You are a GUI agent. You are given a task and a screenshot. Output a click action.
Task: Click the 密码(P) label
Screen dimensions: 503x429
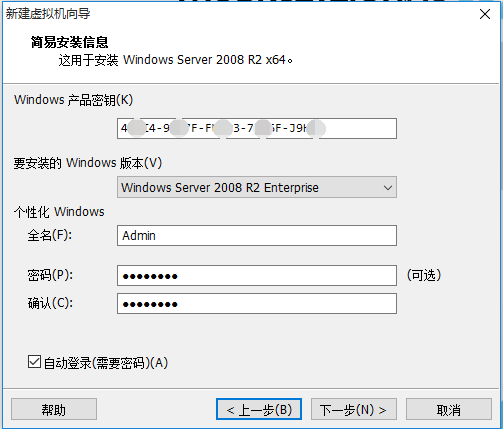pos(50,275)
